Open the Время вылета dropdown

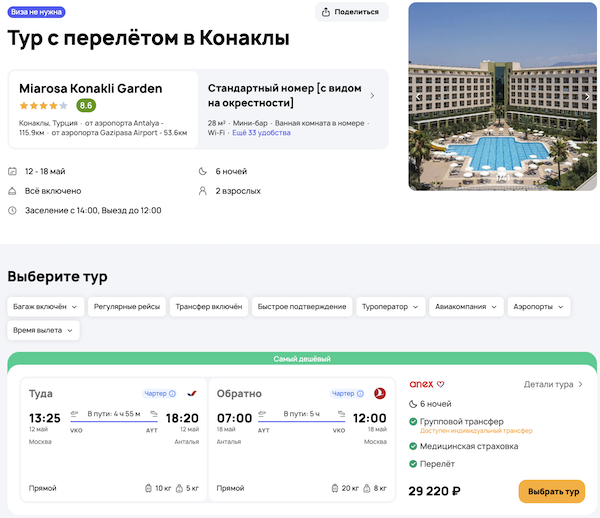point(43,330)
